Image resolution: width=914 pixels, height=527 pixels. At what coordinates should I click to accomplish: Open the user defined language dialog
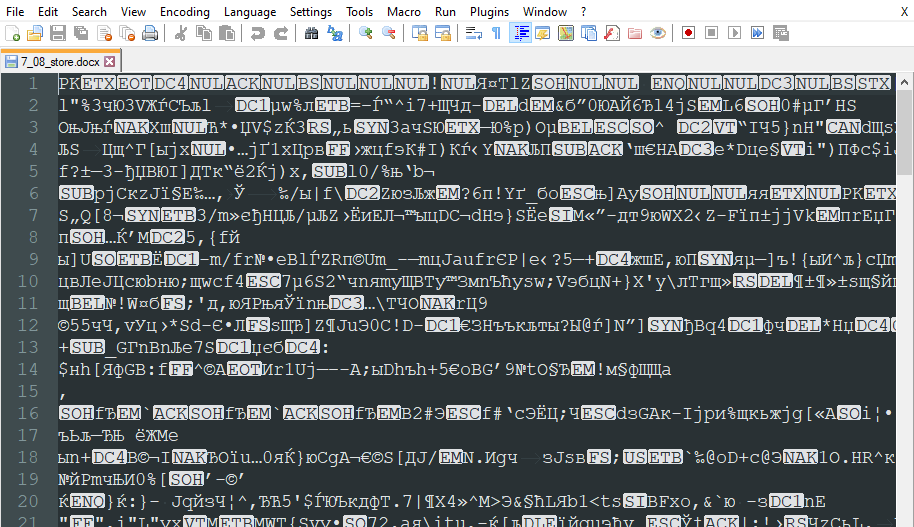(x=543, y=33)
